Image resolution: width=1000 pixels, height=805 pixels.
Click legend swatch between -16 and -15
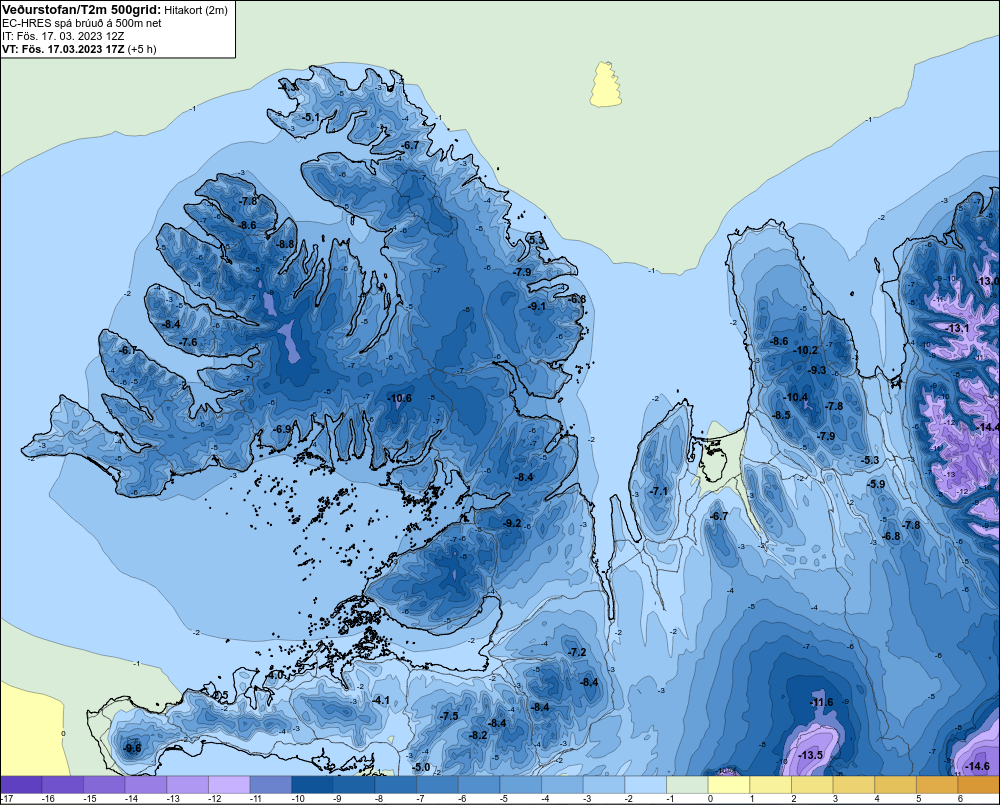tap(63, 785)
